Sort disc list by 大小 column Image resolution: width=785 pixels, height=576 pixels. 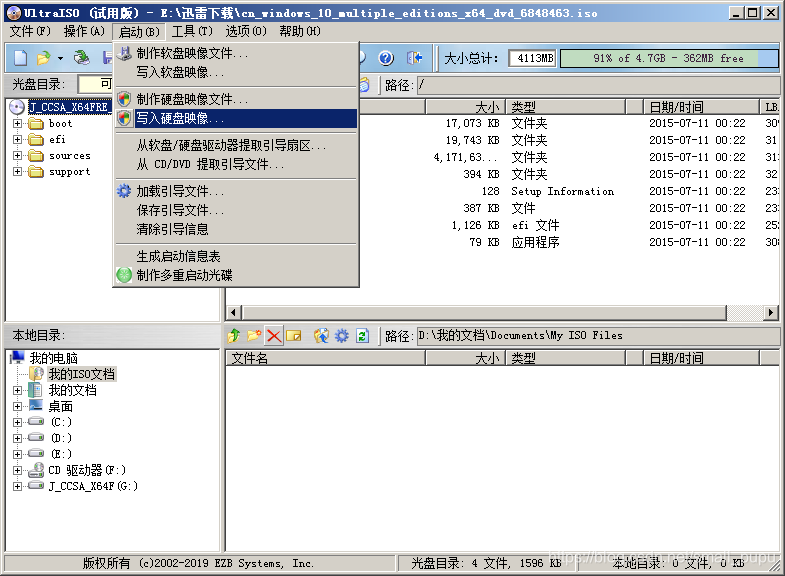466,107
